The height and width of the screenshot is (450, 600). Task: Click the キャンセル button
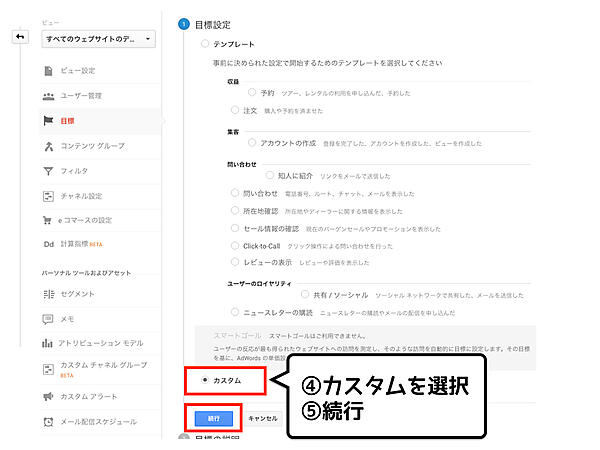pyautogui.click(x=263, y=419)
